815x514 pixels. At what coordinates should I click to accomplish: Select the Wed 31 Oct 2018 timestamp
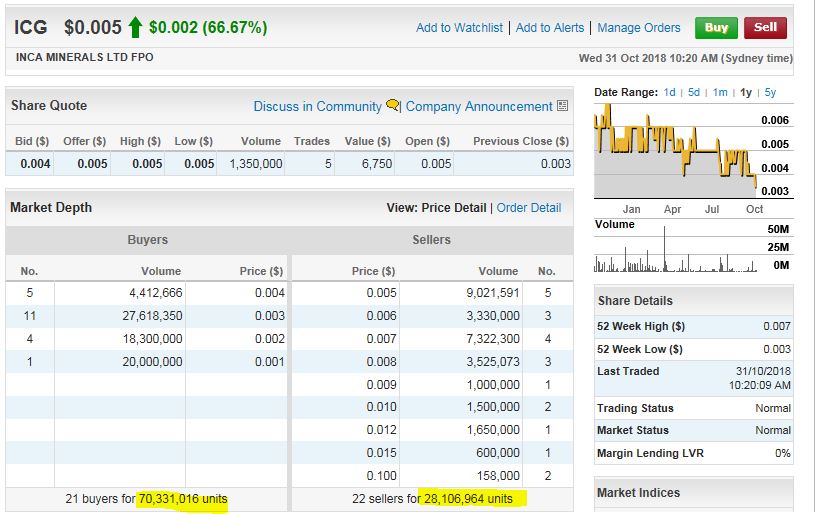[686, 58]
